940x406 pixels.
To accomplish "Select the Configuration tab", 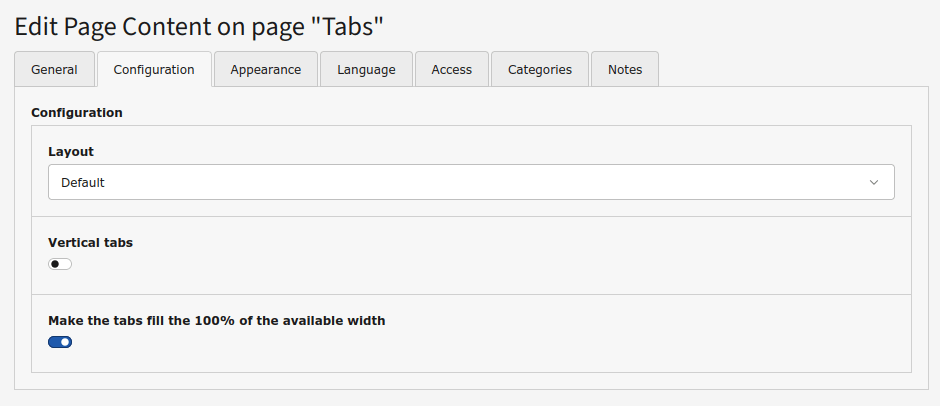I will [x=154, y=70].
